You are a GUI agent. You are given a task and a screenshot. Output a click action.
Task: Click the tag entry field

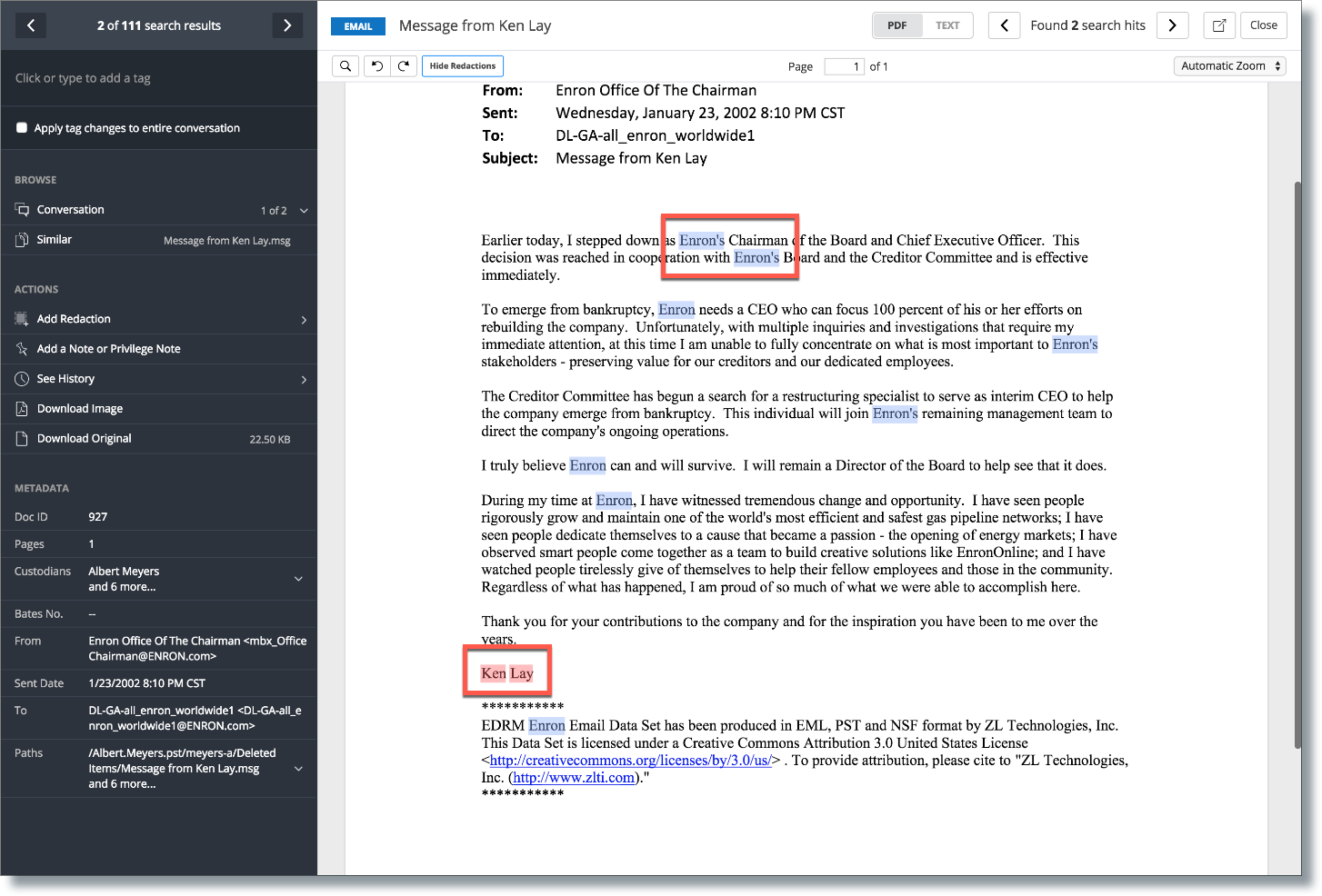[x=159, y=78]
